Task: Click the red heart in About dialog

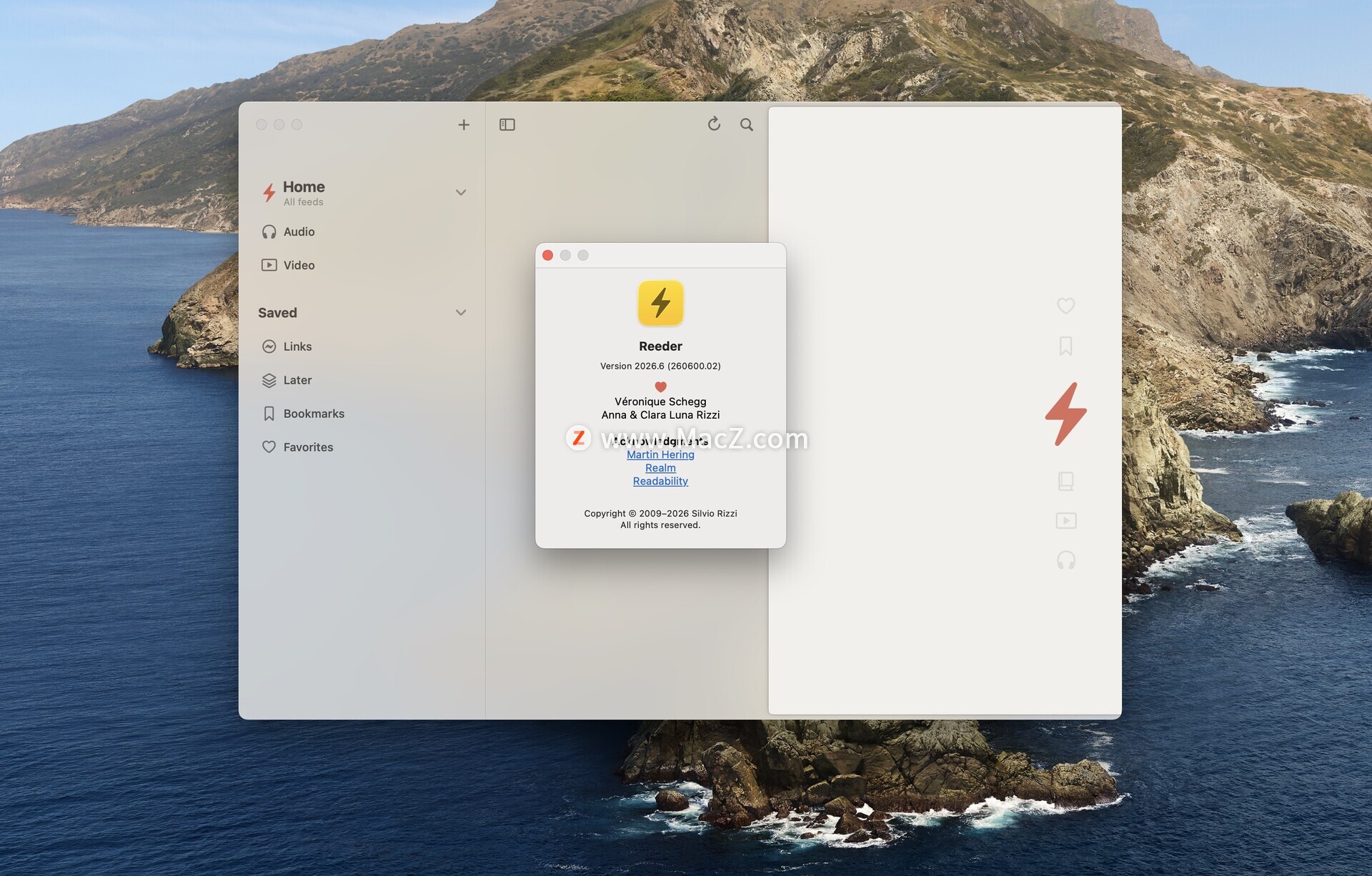Action: pyautogui.click(x=660, y=387)
